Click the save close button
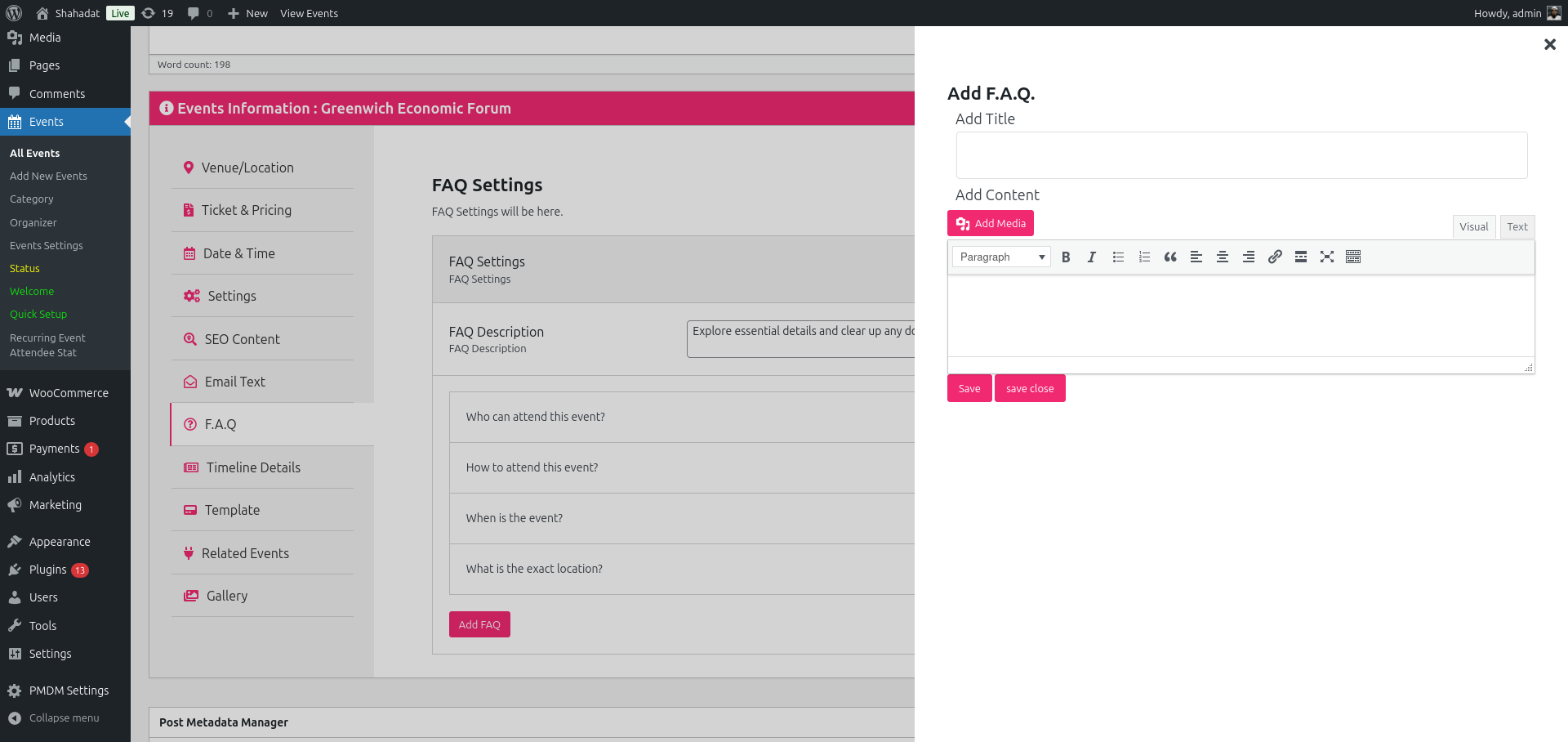 click(1030, 388)
